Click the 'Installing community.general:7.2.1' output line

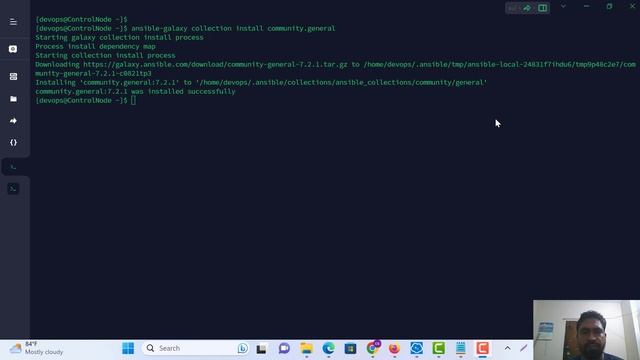(261, 82)
